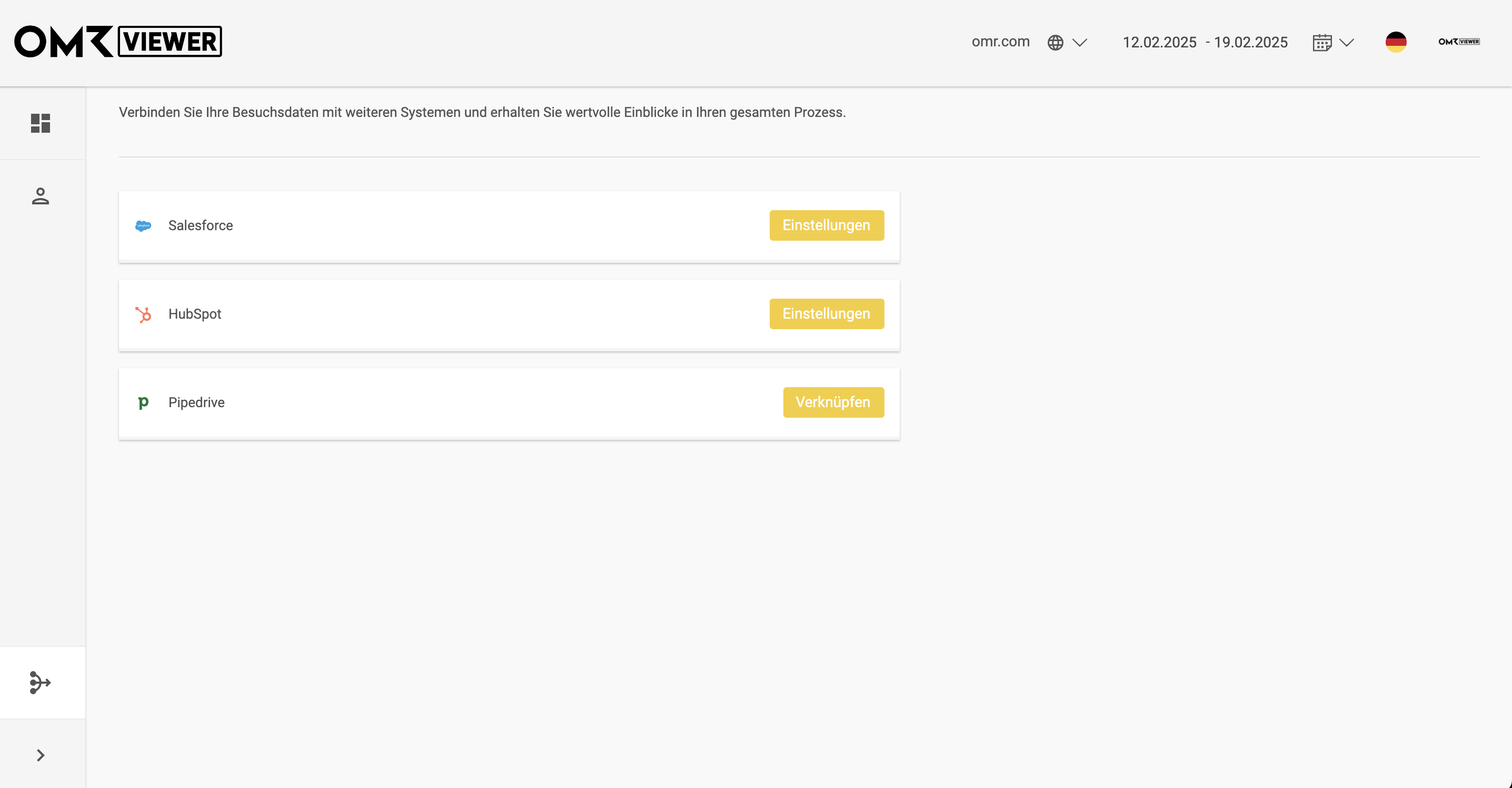Open Salesforce Einstellungen

[827, 225]
